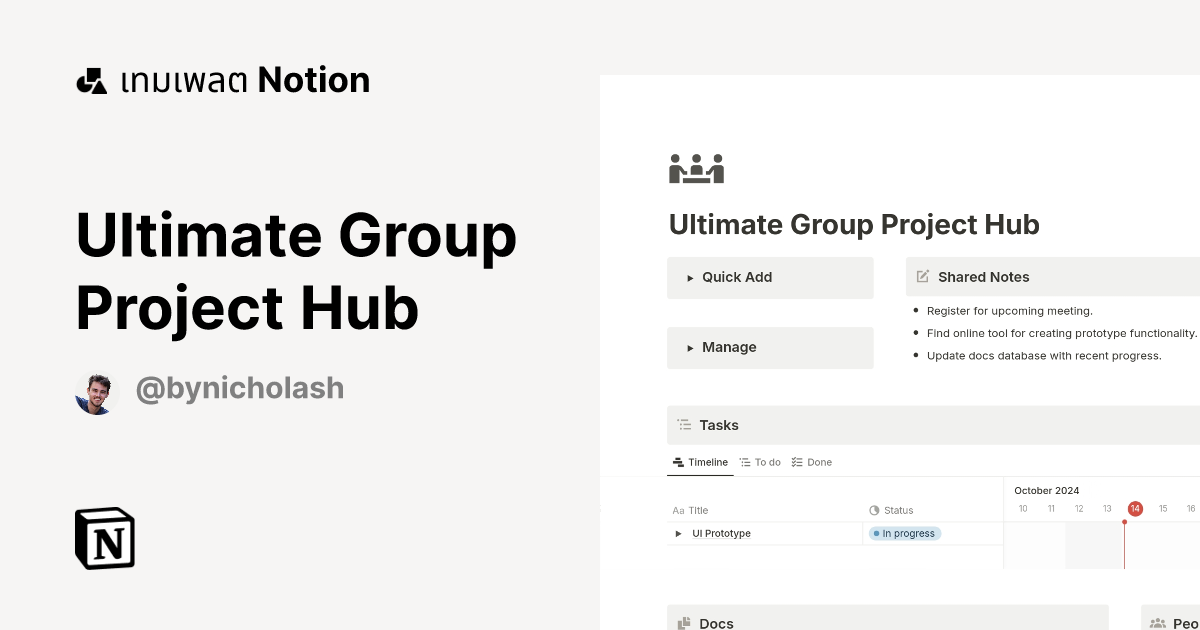Open the UI Prototype task
The height and width of the screenshot is (630, 1200).
coord(721,533)
